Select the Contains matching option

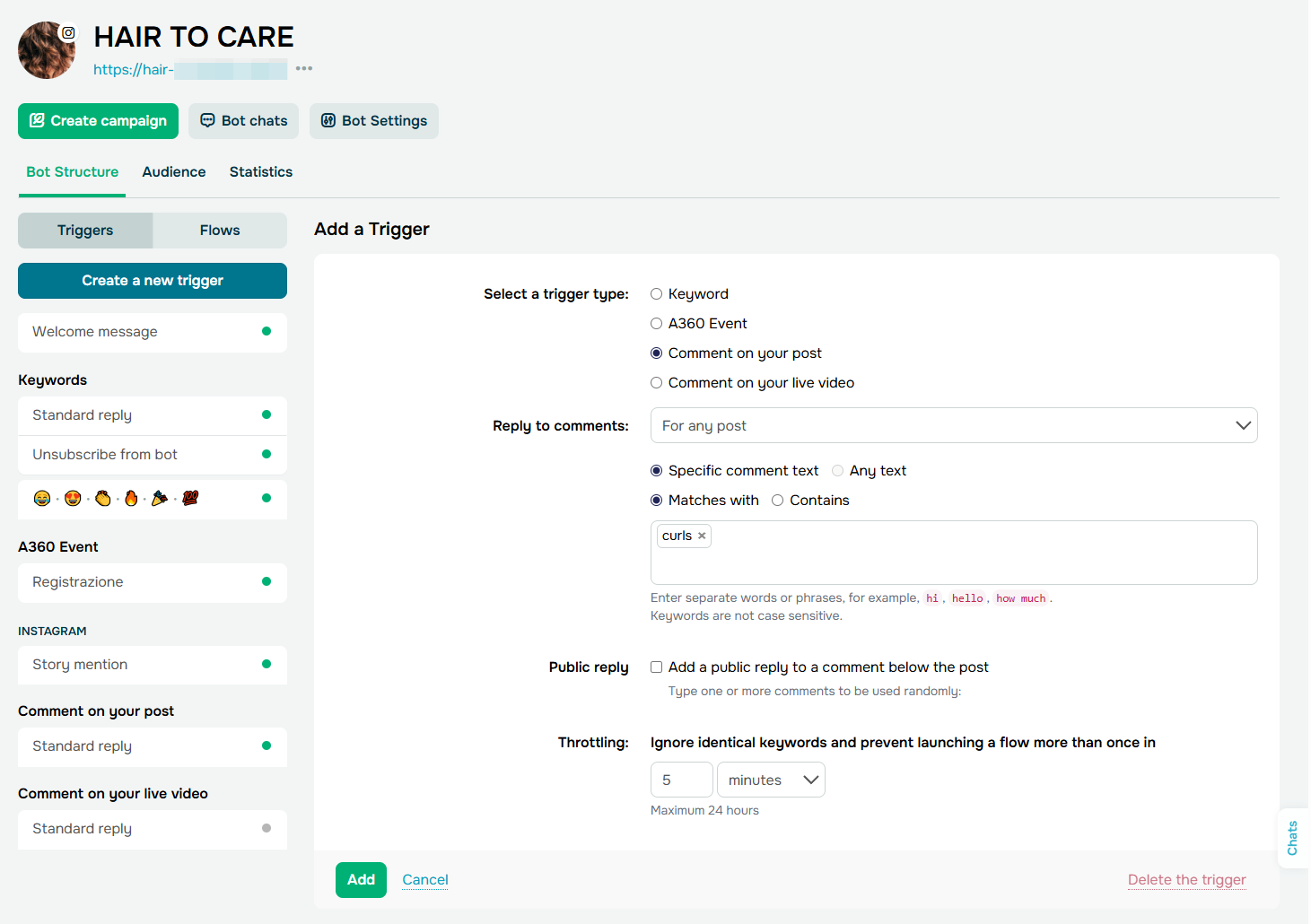coord(778,501)
